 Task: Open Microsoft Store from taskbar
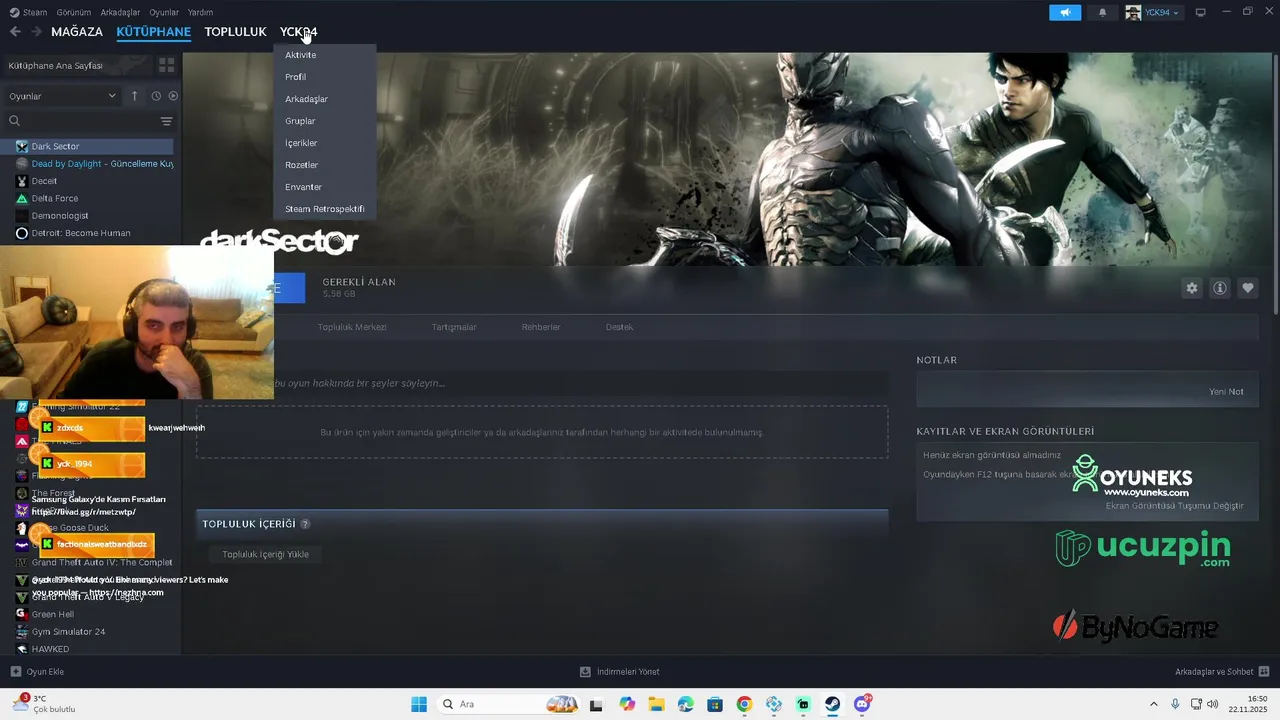(714, 704)
